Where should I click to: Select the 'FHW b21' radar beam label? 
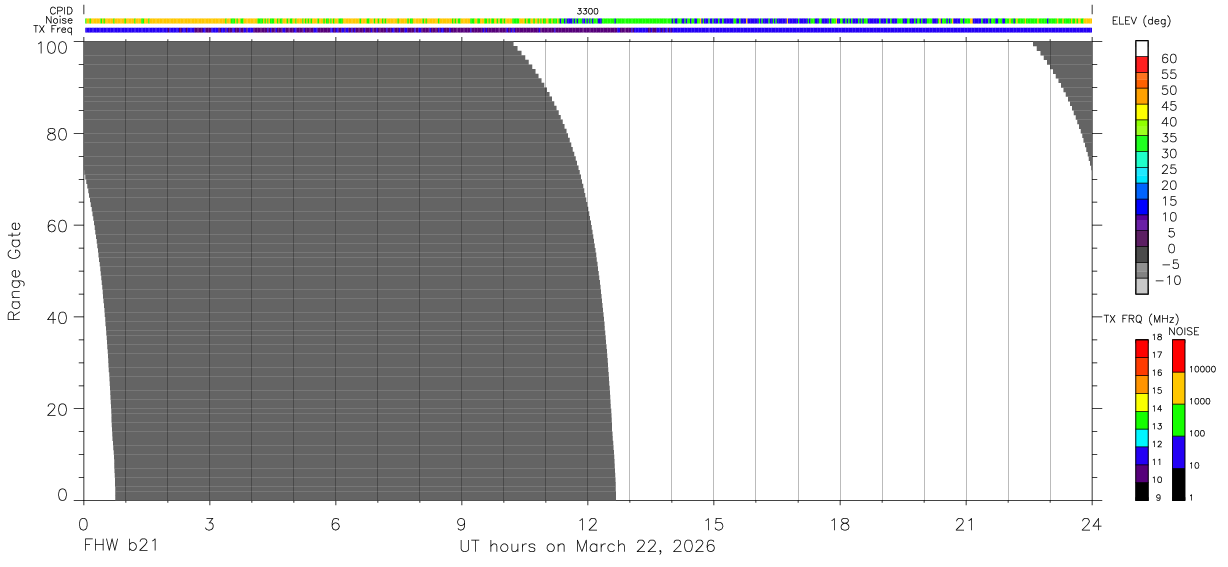pyautogui.click(x=120, y=547)
